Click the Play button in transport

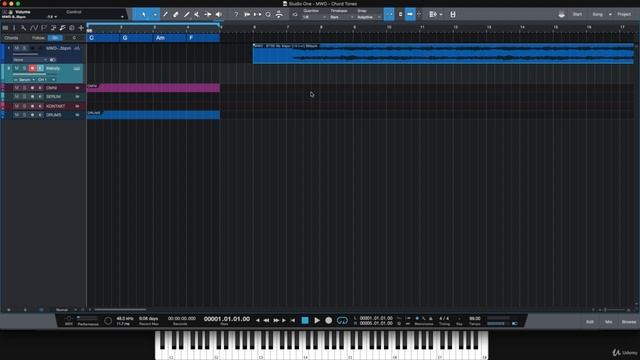point(317,320)
